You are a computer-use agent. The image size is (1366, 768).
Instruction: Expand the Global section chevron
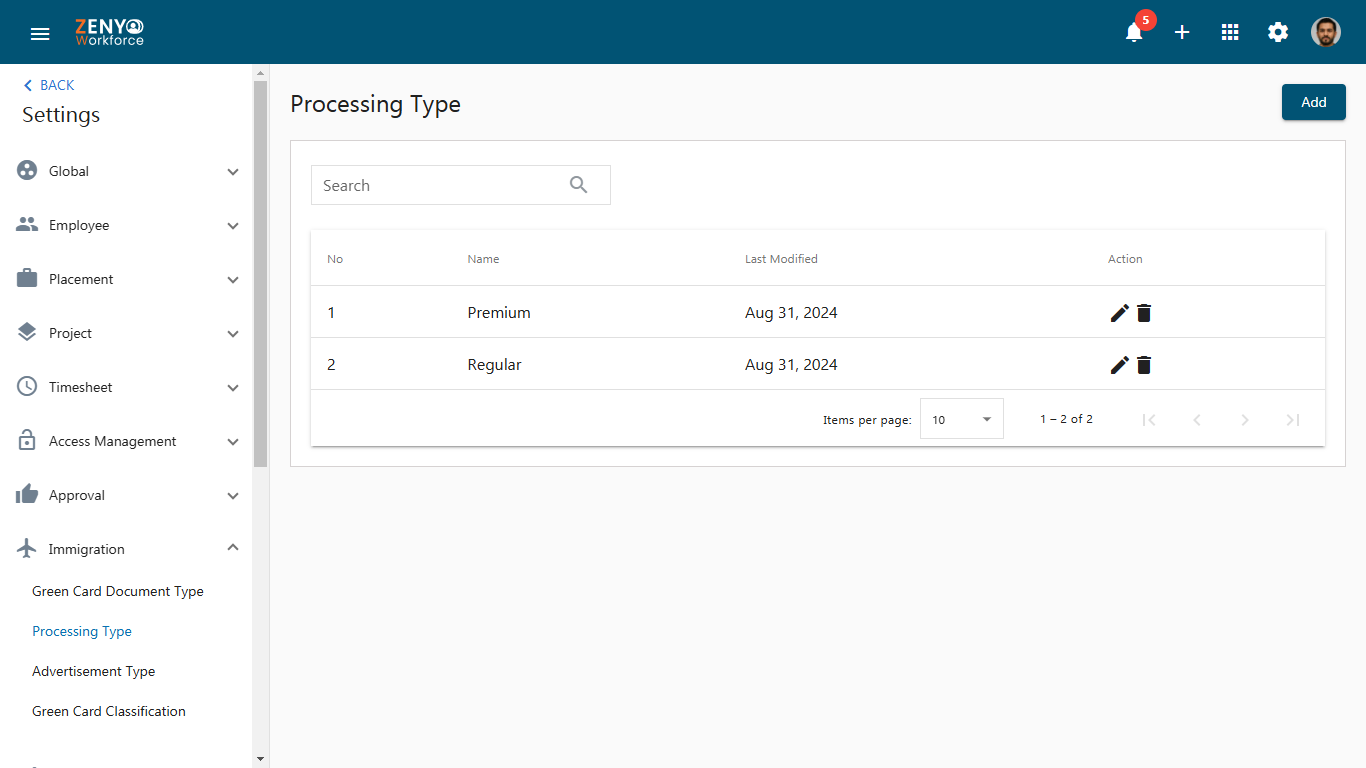point(233,172)
